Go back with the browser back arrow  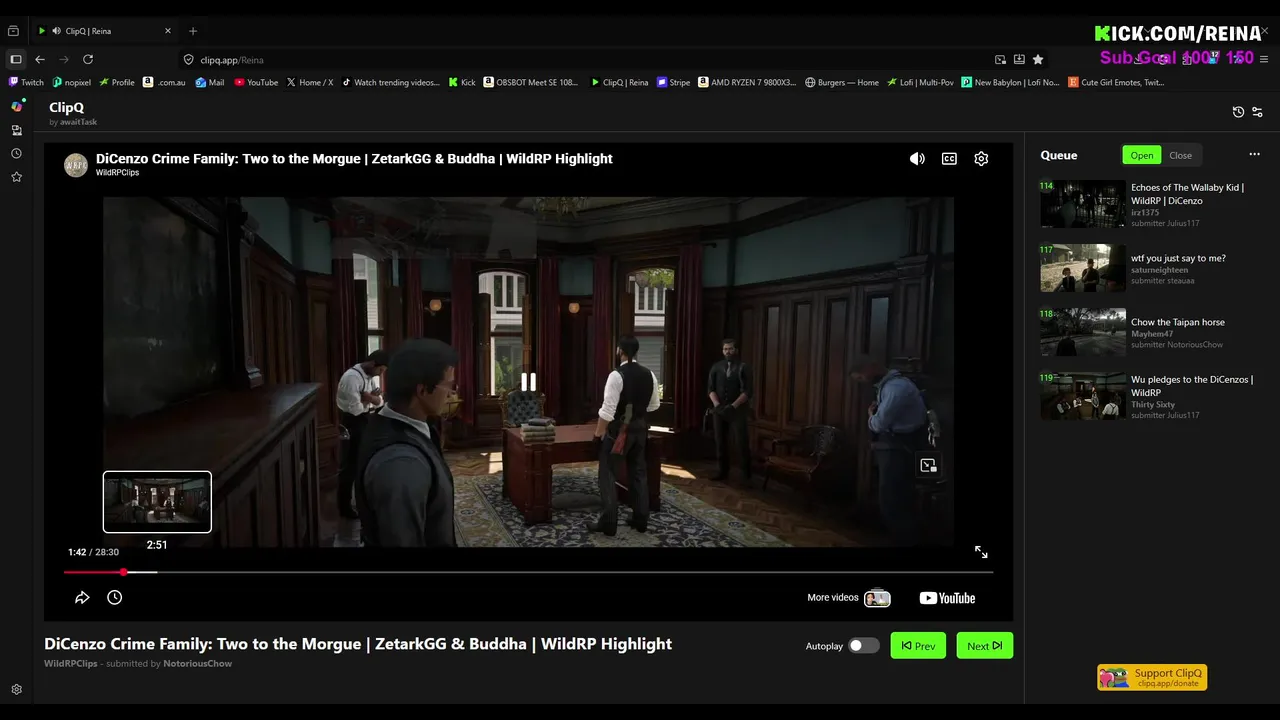(40, 59)
